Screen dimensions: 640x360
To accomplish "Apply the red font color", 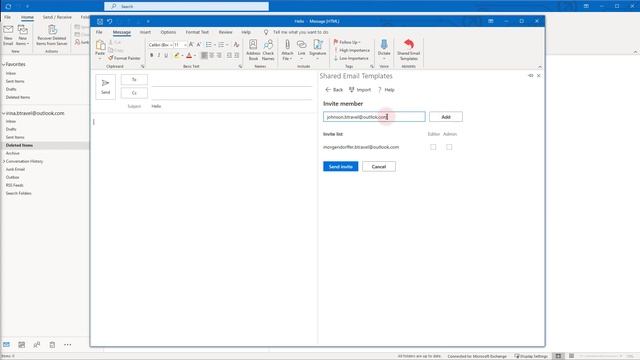I will click(x=189, y=55).
